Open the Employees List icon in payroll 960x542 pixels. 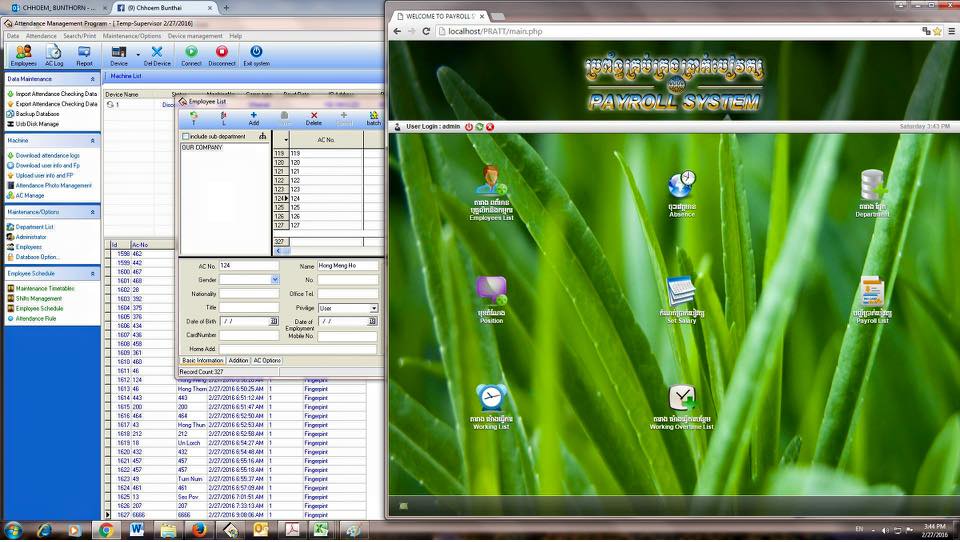(490, 183)
